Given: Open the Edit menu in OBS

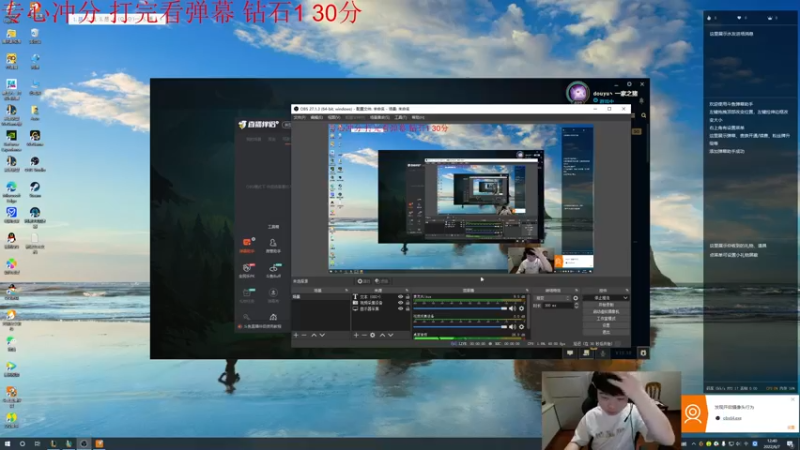Looking at the screenshot, I should 316,117.
